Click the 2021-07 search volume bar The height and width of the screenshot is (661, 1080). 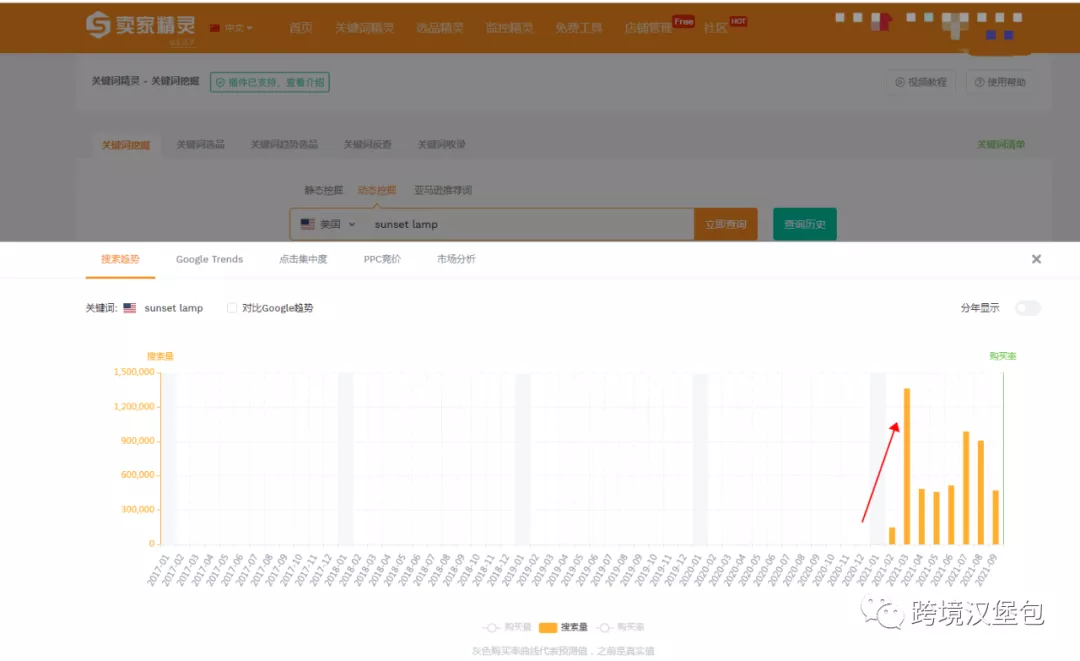point(966,487)
